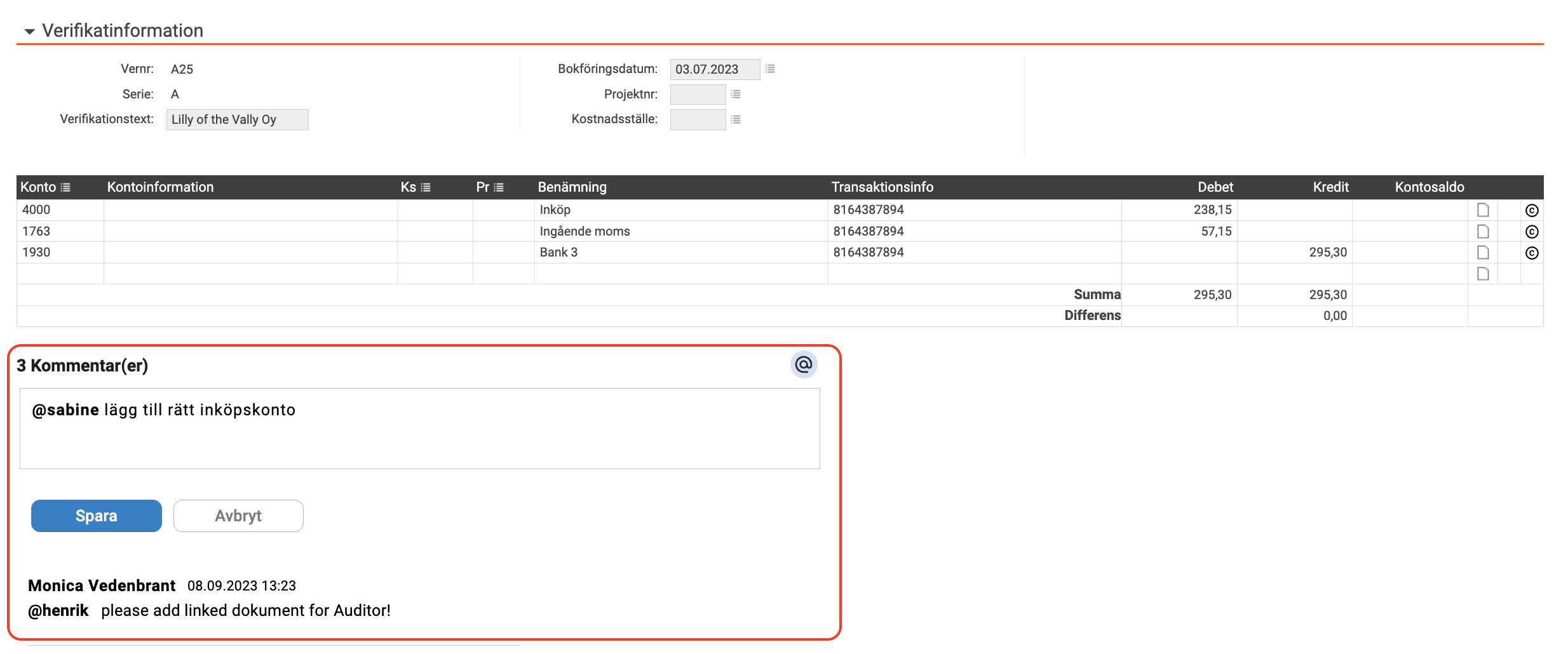Image resolution: width=1568 pixels, height=654 pixels.
Task: Save the comment with Spara
Action: [97, 516]
